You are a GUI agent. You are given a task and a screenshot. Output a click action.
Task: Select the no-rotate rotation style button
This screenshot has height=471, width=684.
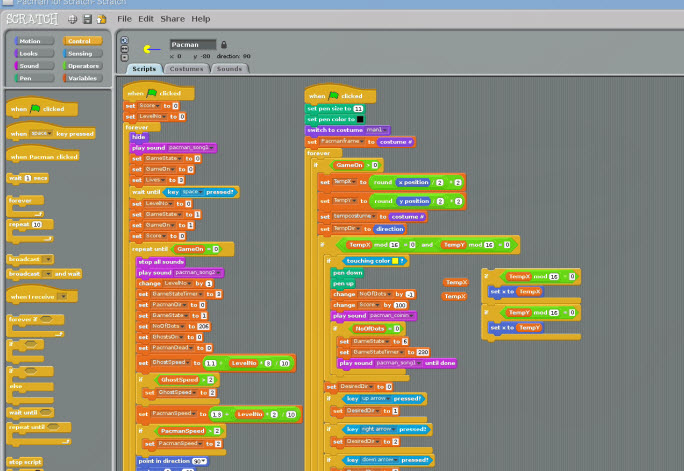(x=124, y=55)
